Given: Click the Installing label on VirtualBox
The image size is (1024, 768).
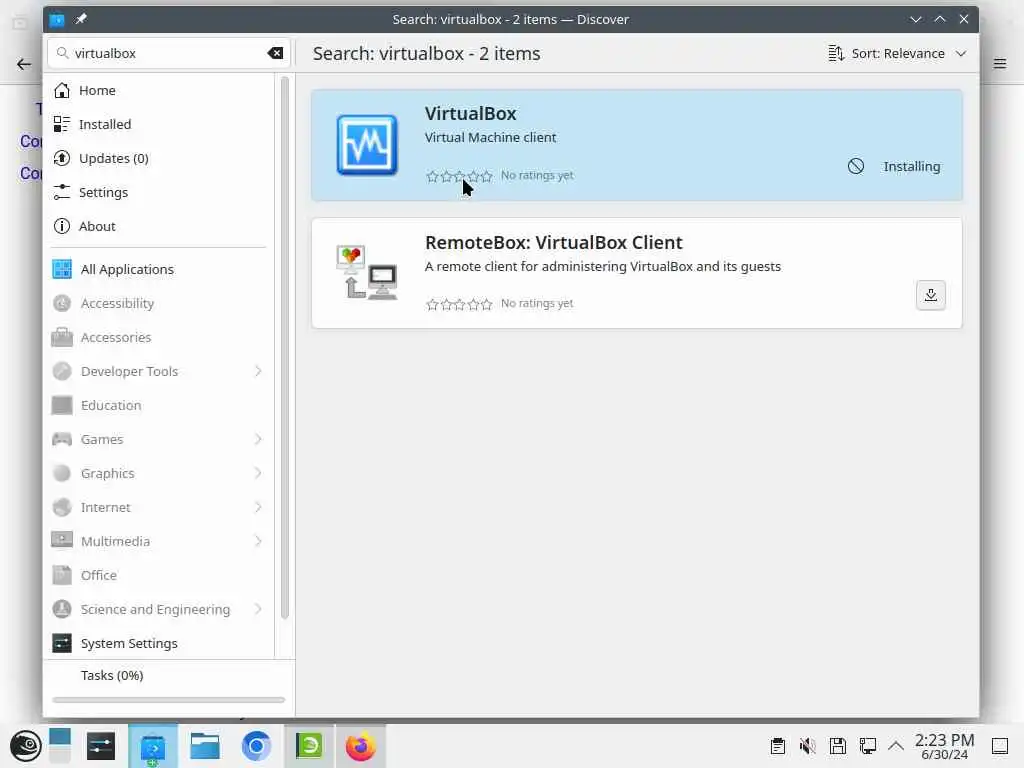Looking at the screenshot, I should click(x=912, y=167).
